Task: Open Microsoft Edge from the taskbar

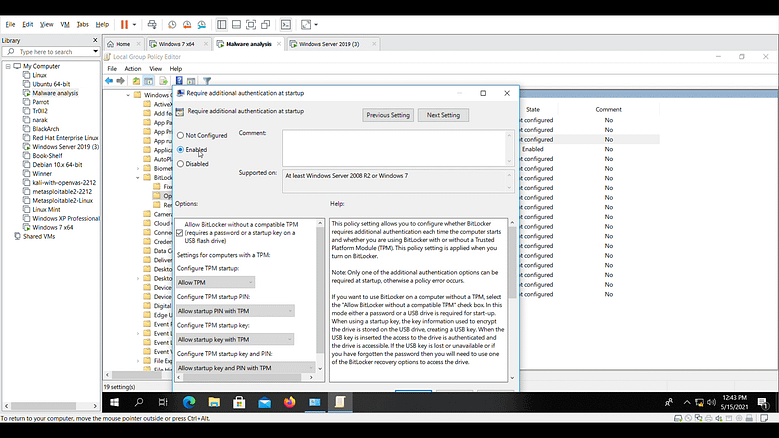Action: [x=189, y=402]
